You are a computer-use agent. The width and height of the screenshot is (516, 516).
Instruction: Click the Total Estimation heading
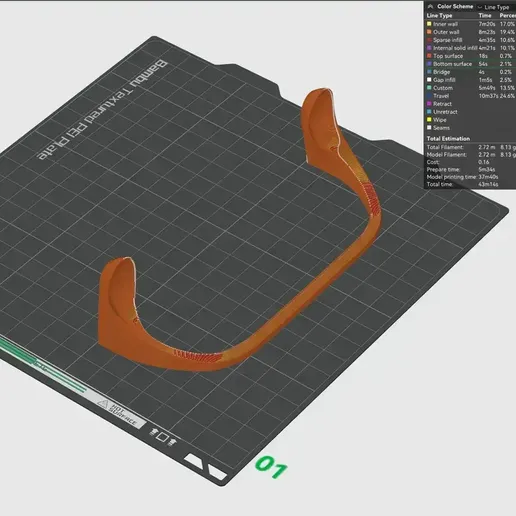(448, 139)
